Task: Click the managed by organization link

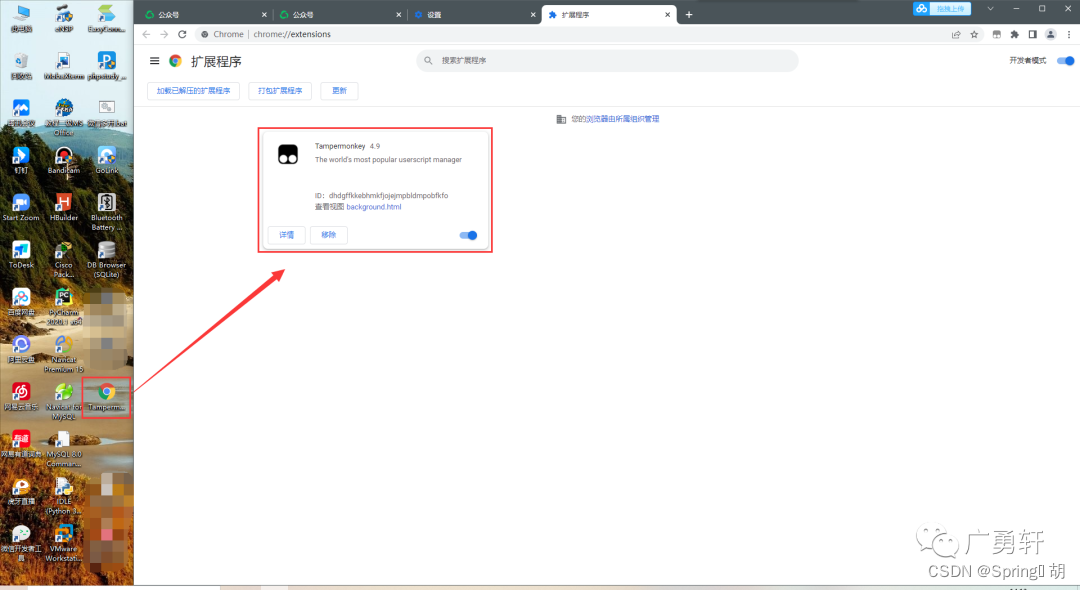Action: 622,119
